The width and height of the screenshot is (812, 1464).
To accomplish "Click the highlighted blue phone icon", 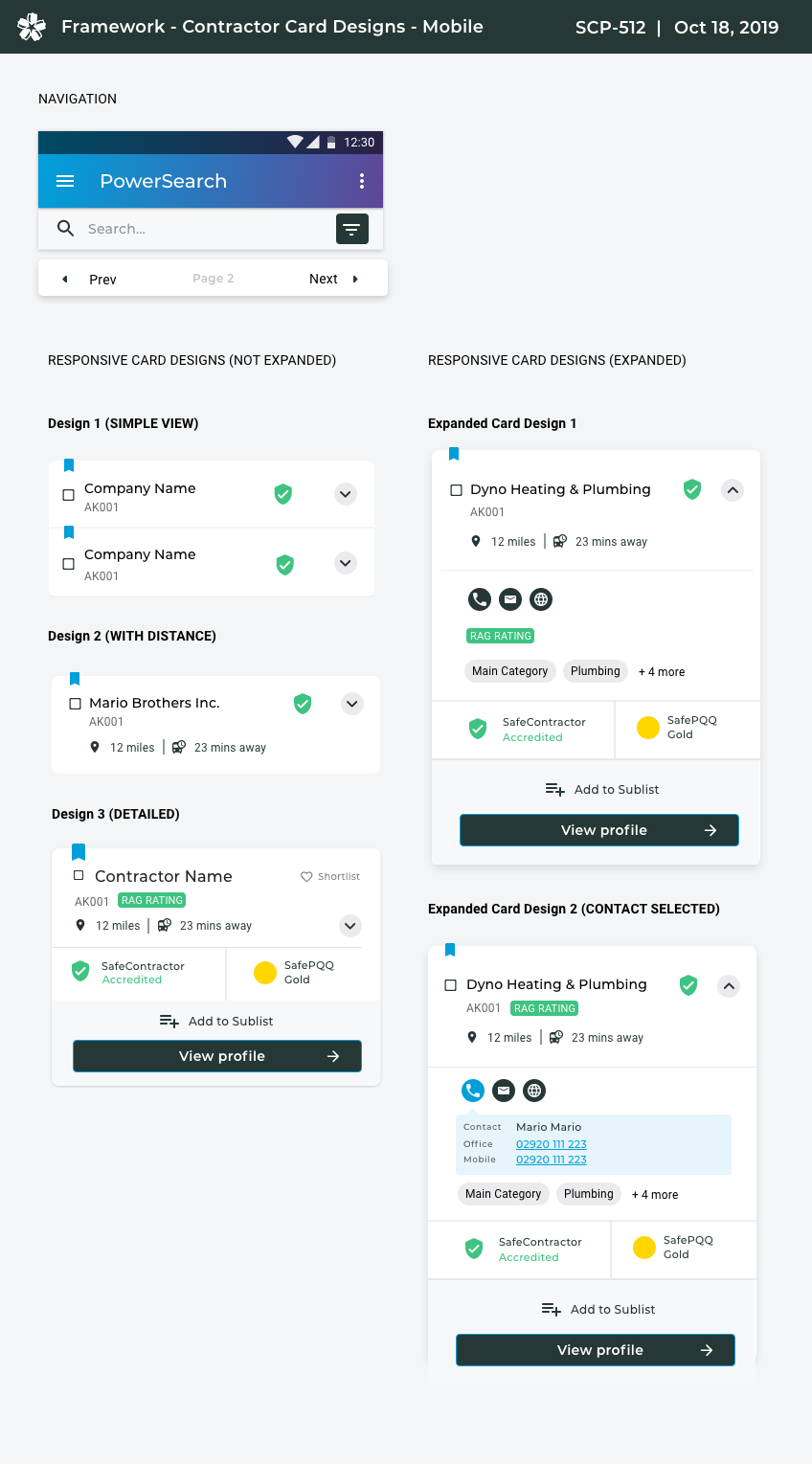I will pos(473,1091).
